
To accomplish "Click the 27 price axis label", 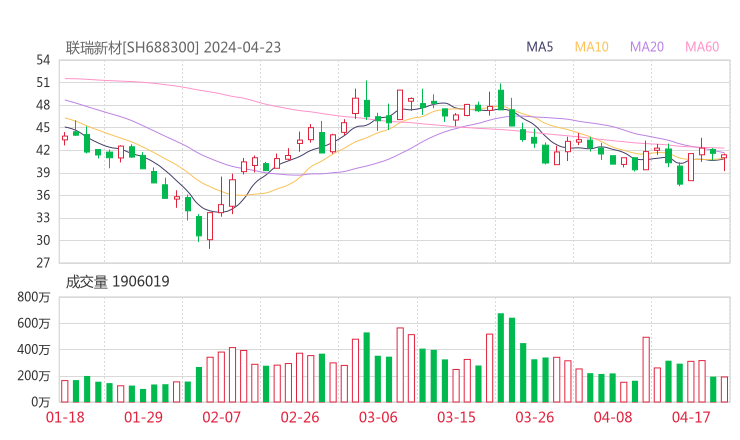I will [x=43, y=263].
